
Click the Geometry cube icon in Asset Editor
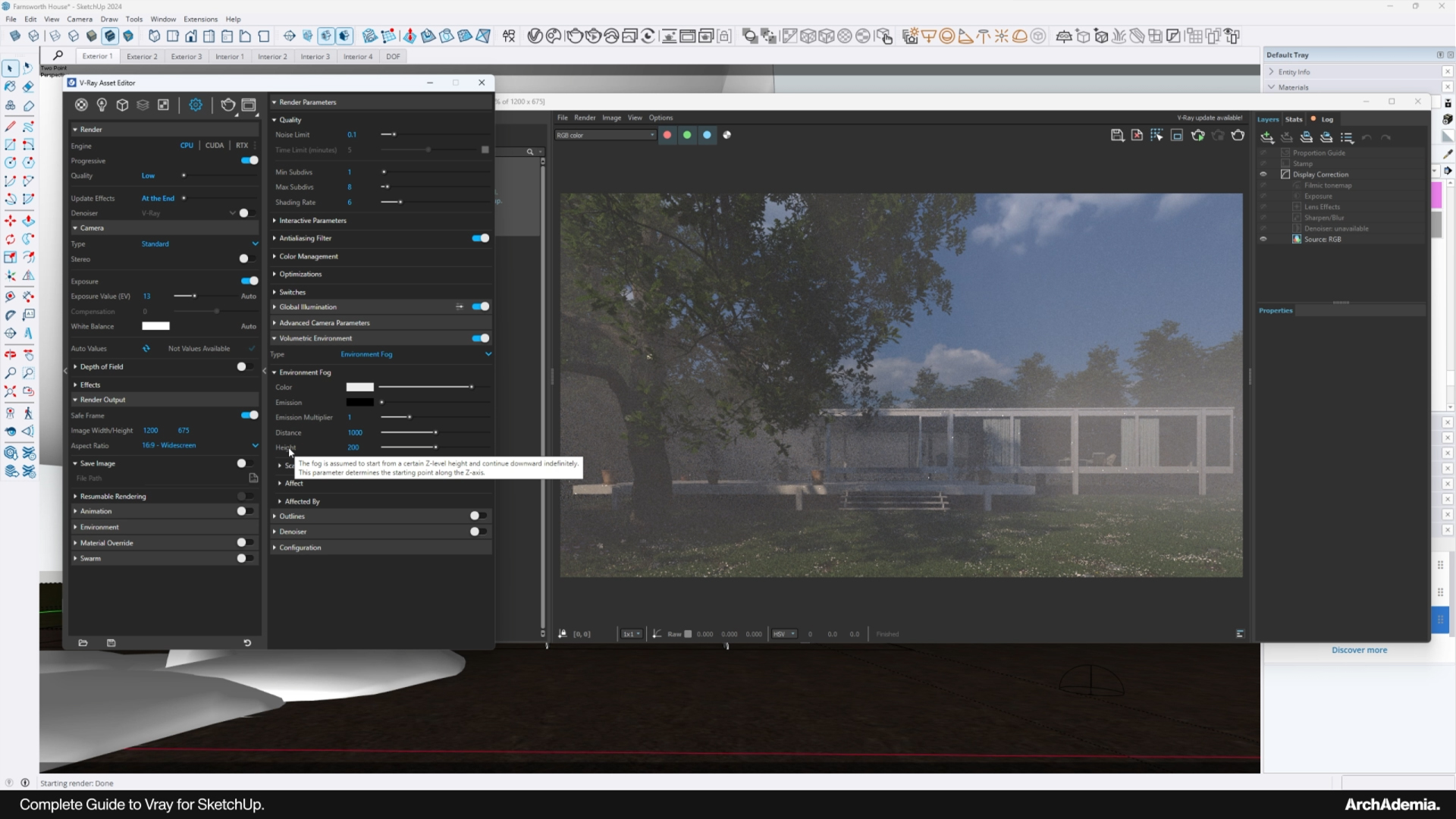(x=122, y=105)
